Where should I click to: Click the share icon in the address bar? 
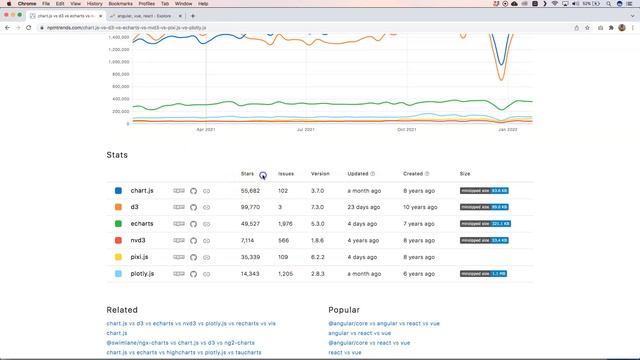click(576, 28)
